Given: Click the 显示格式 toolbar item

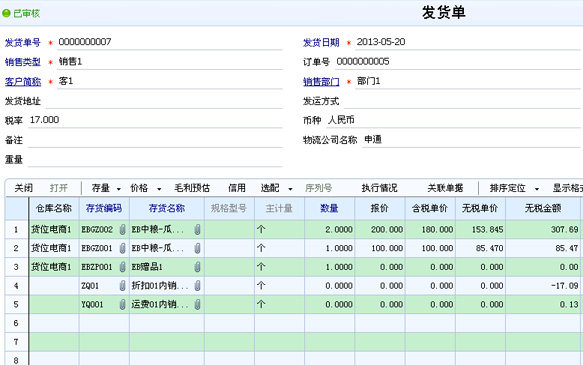Looking at the screenshot, I should click(x=567, y=188).
